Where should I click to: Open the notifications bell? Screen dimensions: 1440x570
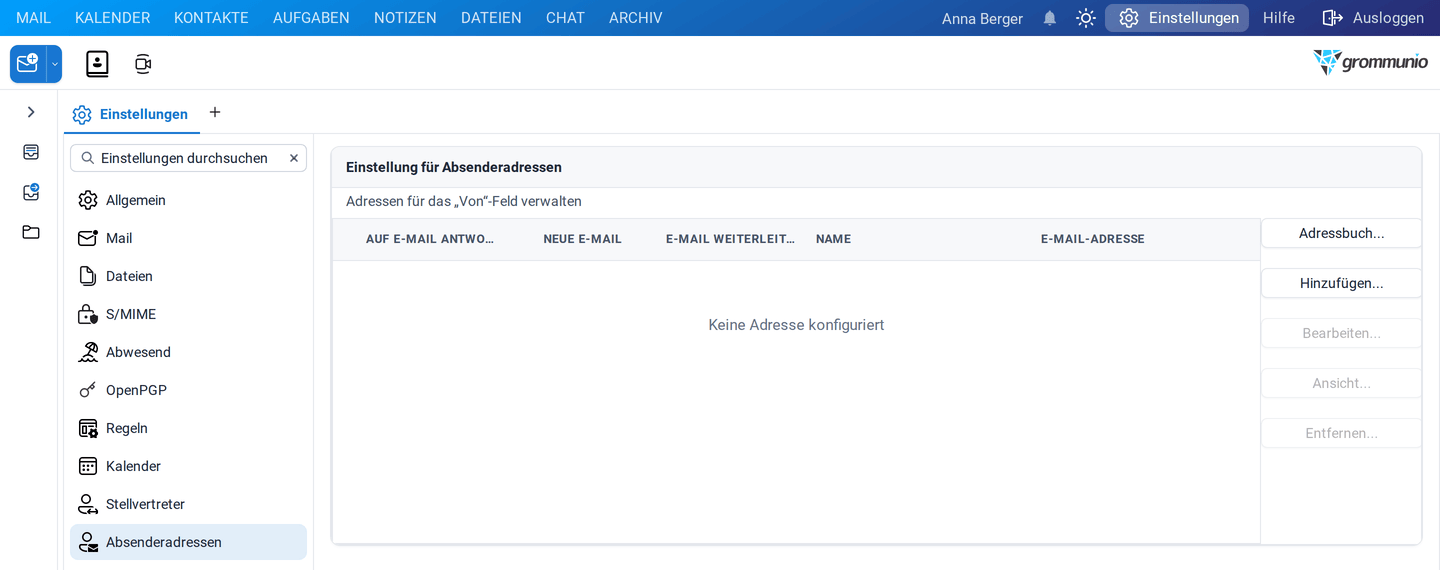1050,18
